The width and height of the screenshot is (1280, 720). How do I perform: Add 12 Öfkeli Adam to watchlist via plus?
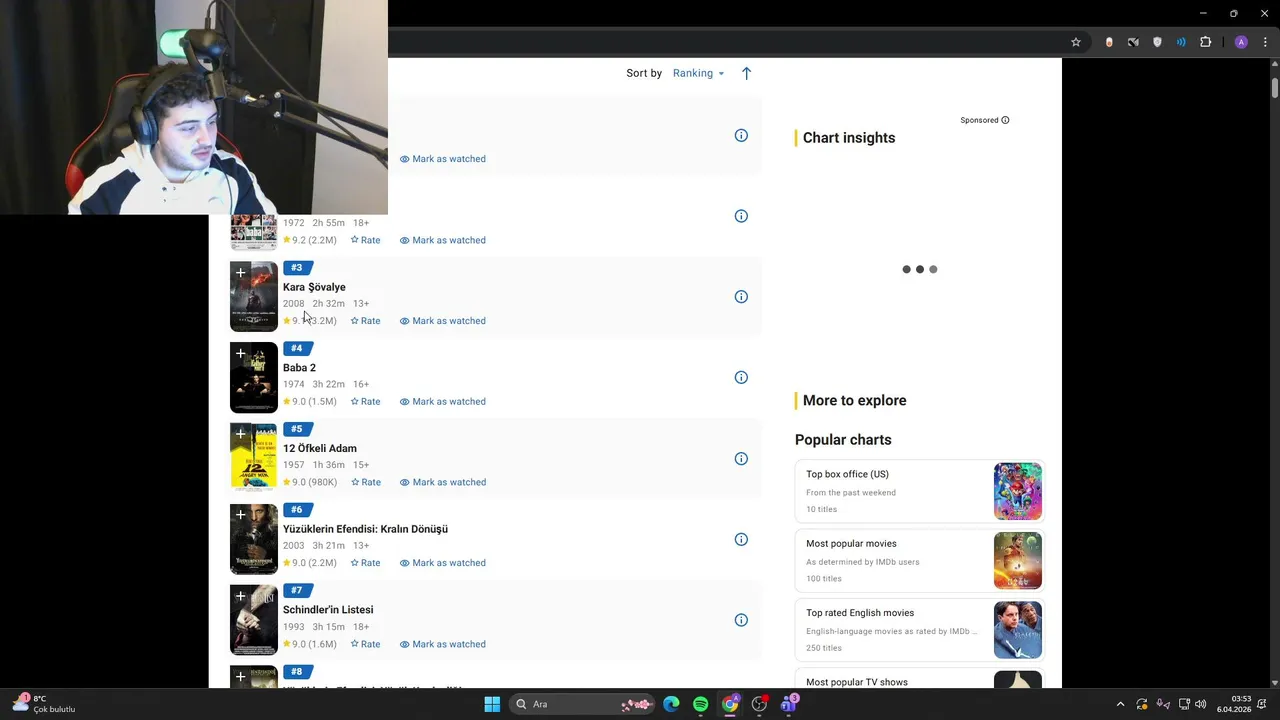coord(240,434)
